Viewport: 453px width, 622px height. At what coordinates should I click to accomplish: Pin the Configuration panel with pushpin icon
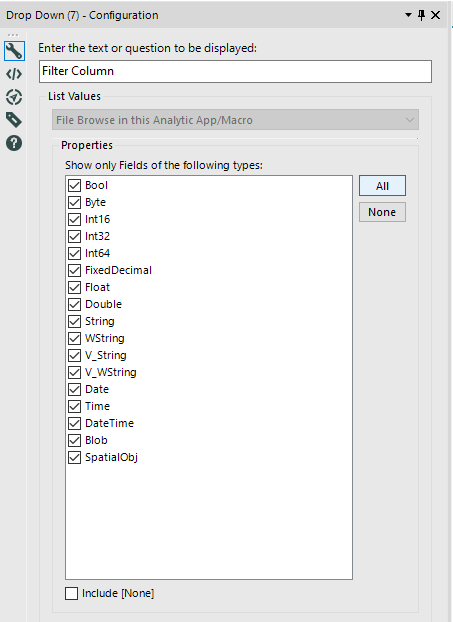point(422,15)
